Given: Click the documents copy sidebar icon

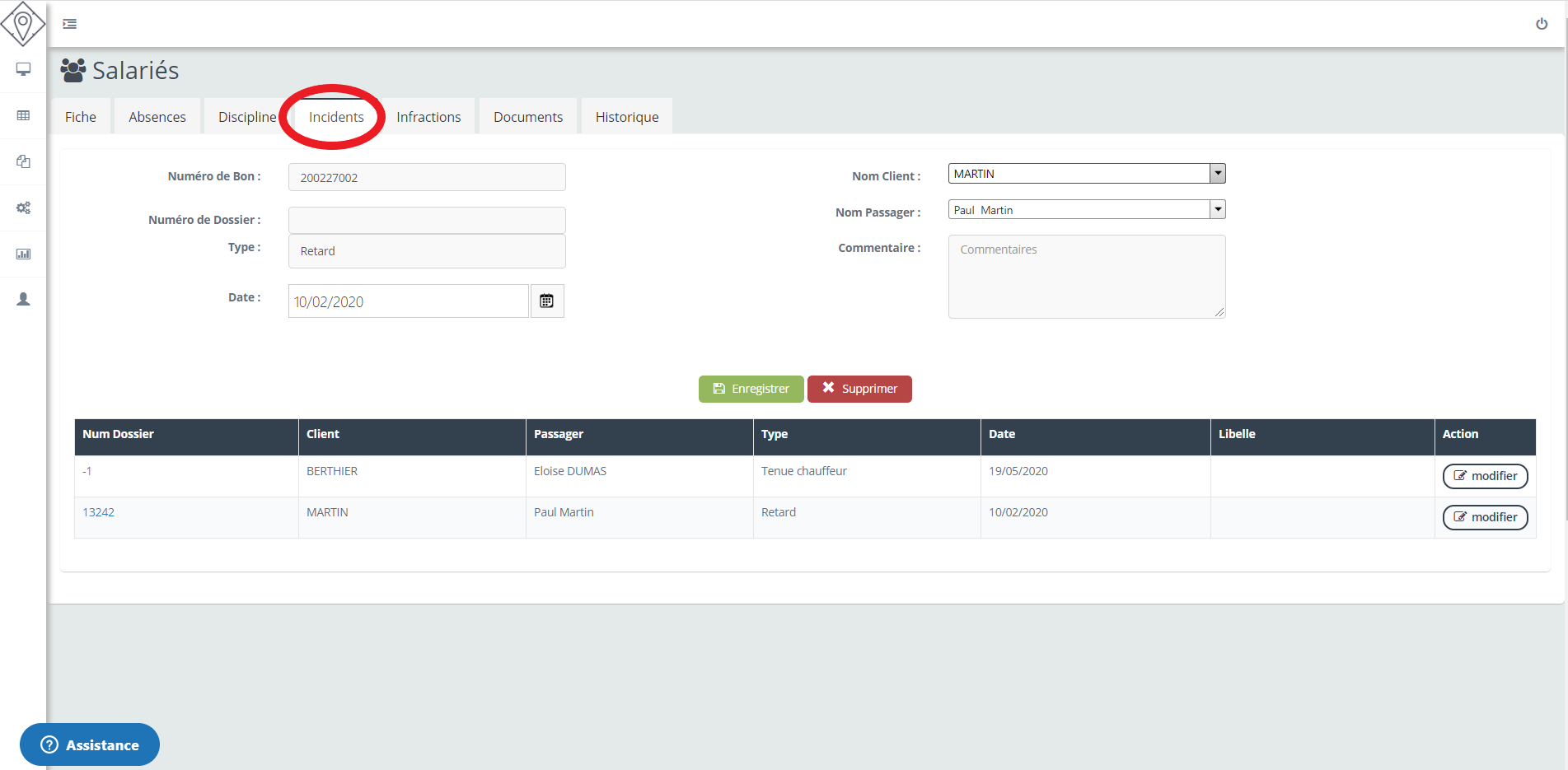Looking at the screenshot, I should pos(24,161).
